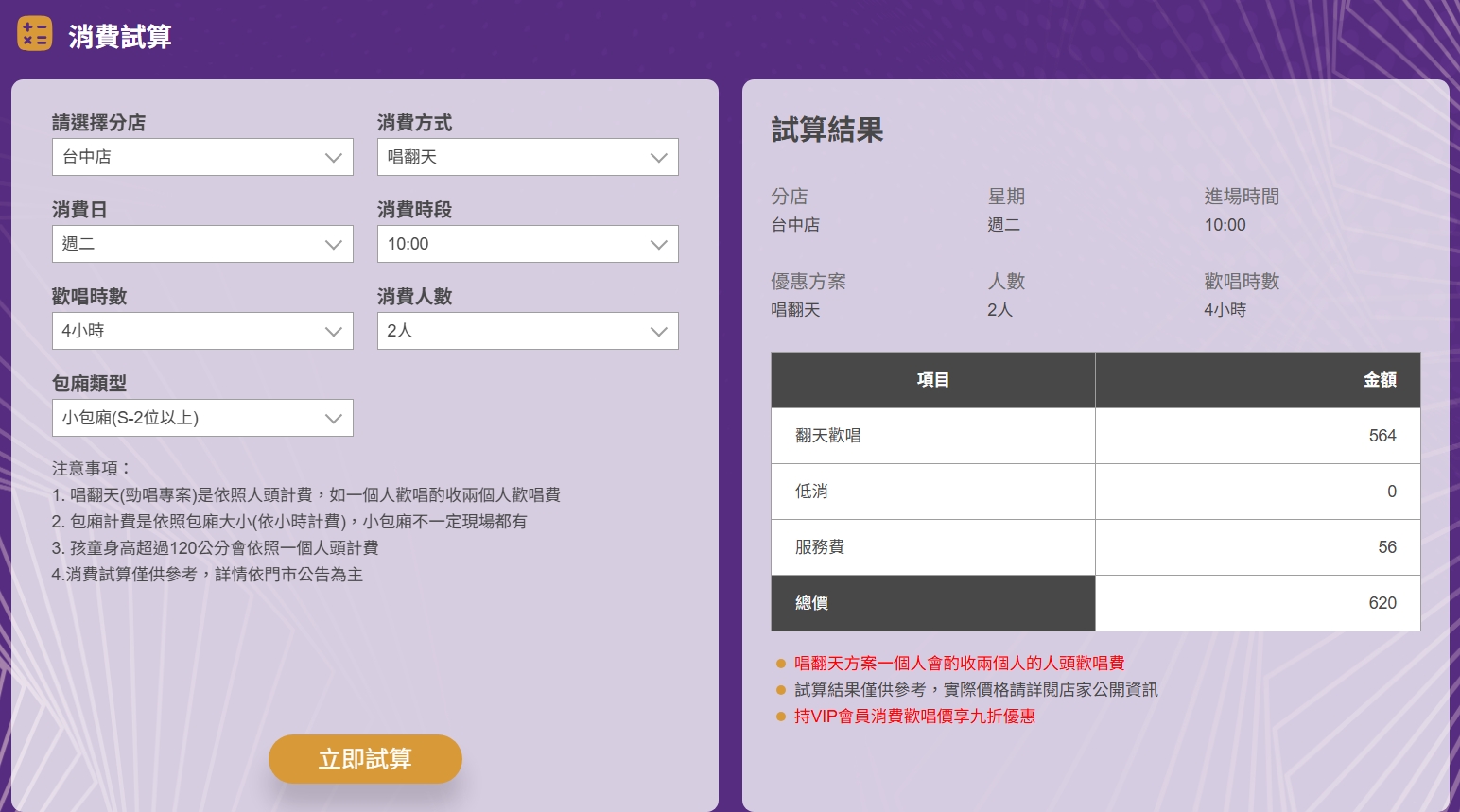
Task: Click the 項目 table header
Action: pos(933,380)
